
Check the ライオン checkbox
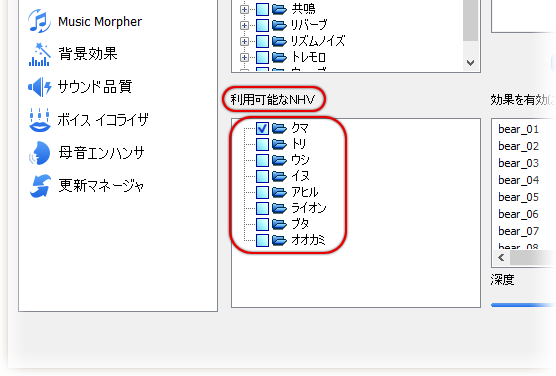click(262, 208)
